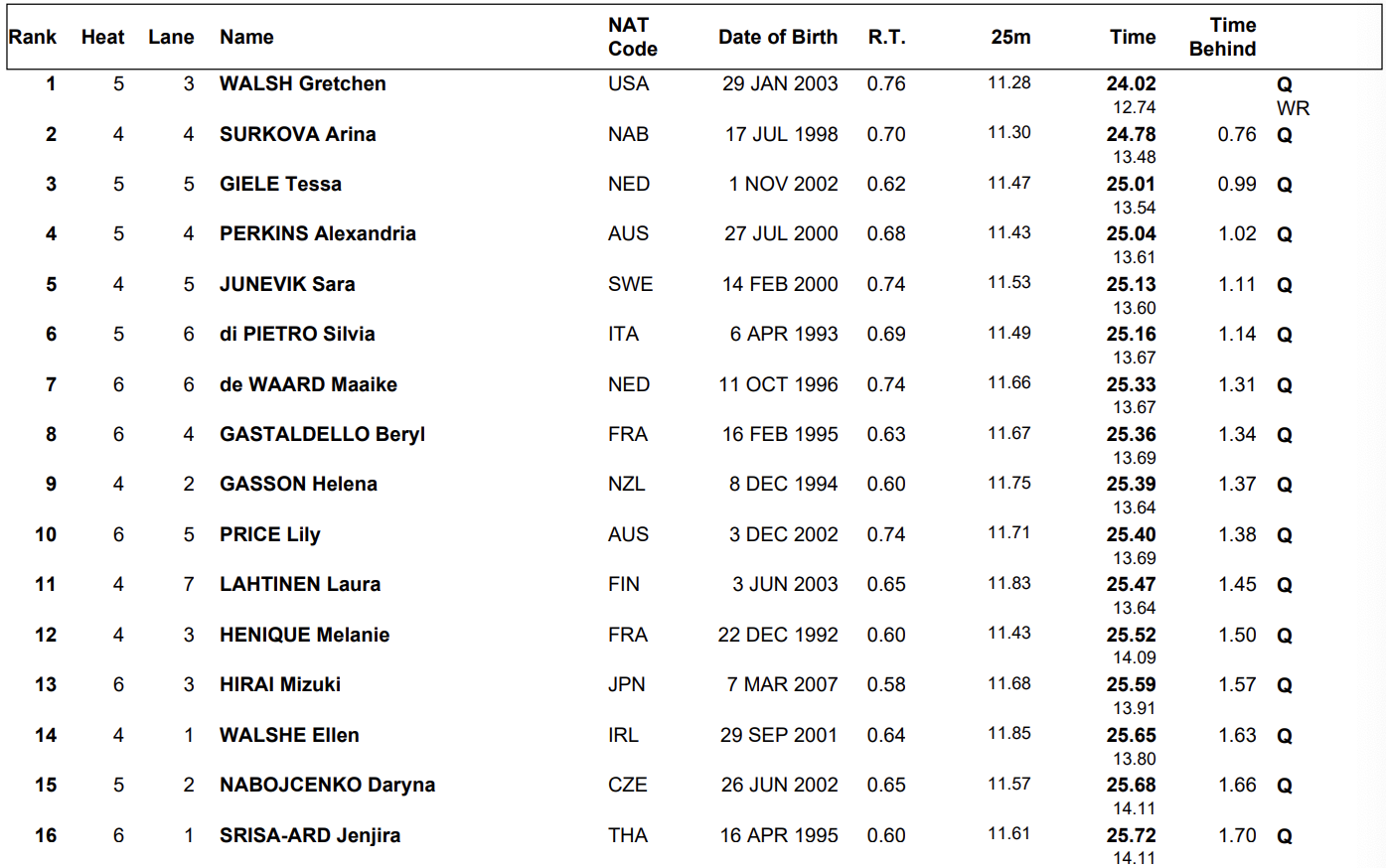Click NABOJCENKO Daryna's name
1386x868 pixels.
click(x=327, y=785)
